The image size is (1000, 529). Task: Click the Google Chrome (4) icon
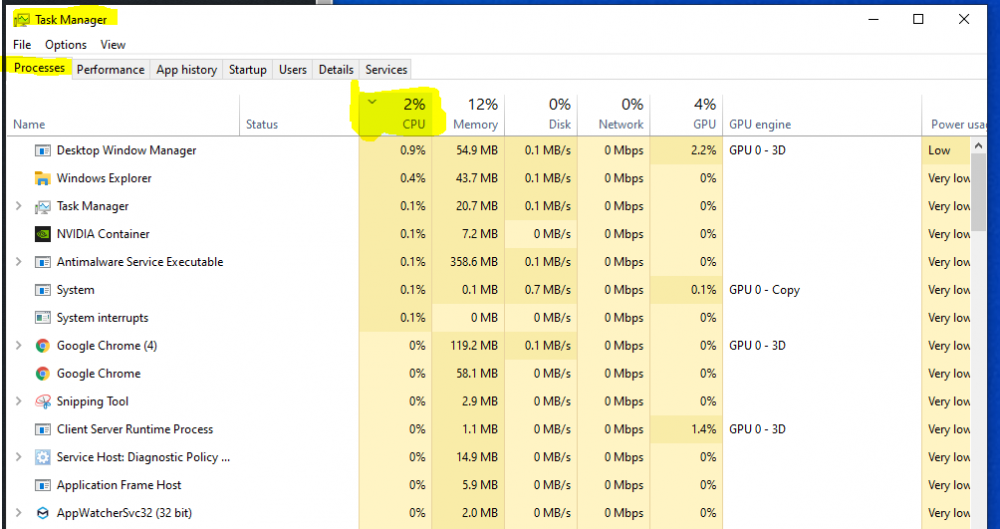[43, 346]
